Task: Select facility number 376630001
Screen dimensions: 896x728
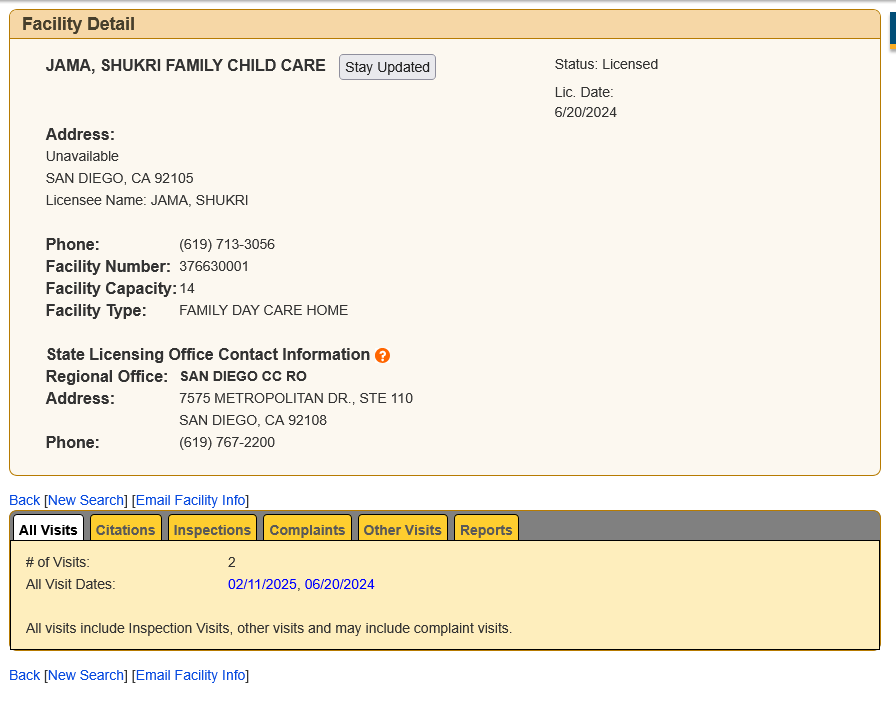Action: [214, 266]
